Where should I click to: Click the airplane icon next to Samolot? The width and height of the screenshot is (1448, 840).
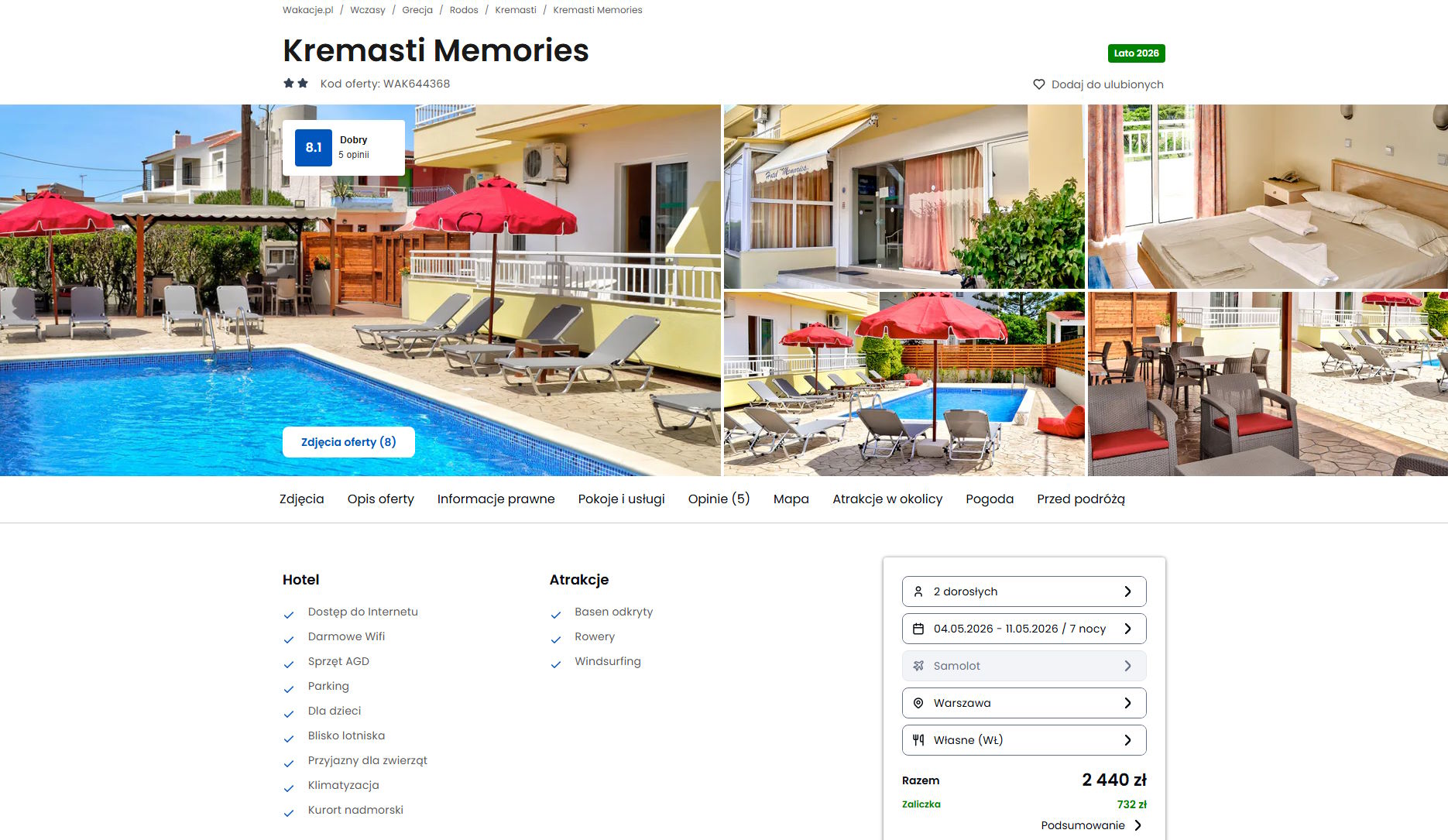(x=918, y=666)
